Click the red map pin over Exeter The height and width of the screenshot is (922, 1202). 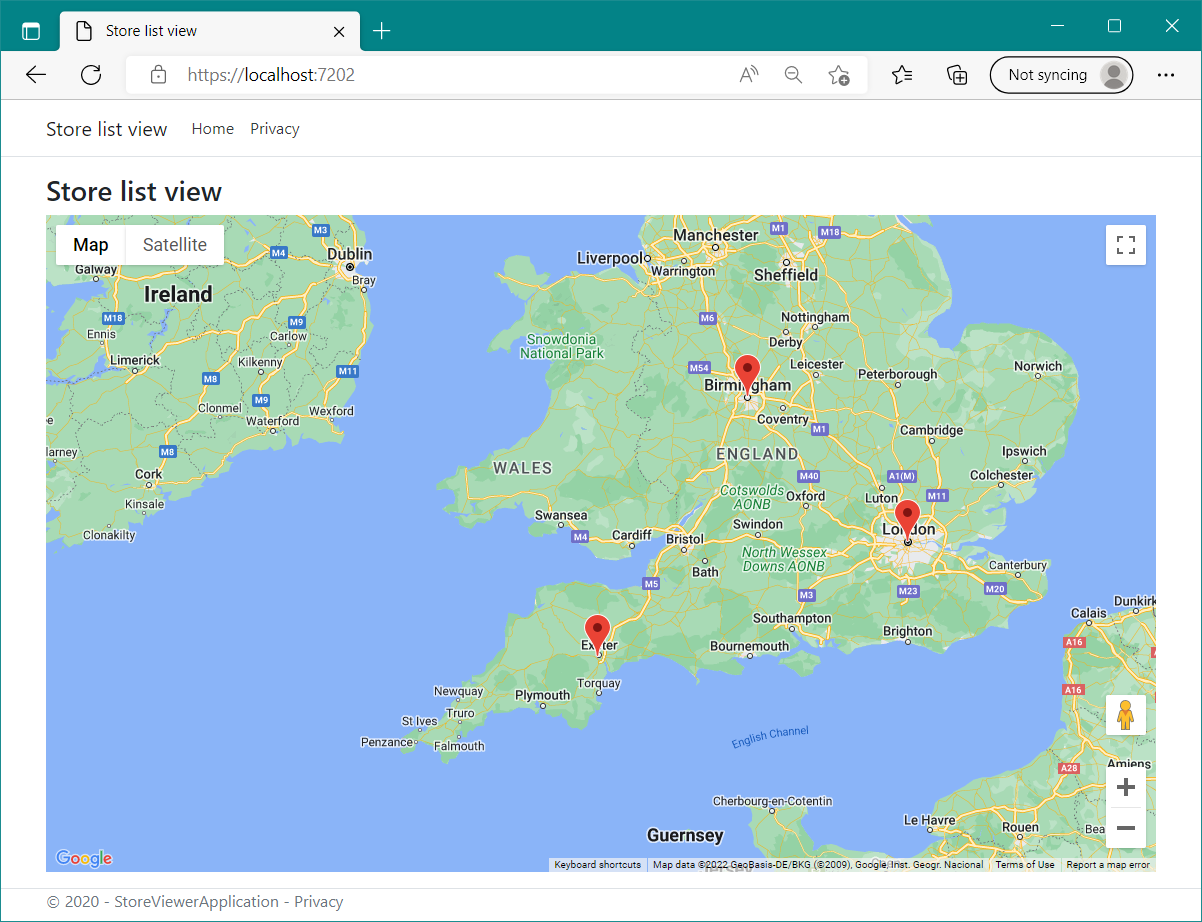click(x=598, y=635)
